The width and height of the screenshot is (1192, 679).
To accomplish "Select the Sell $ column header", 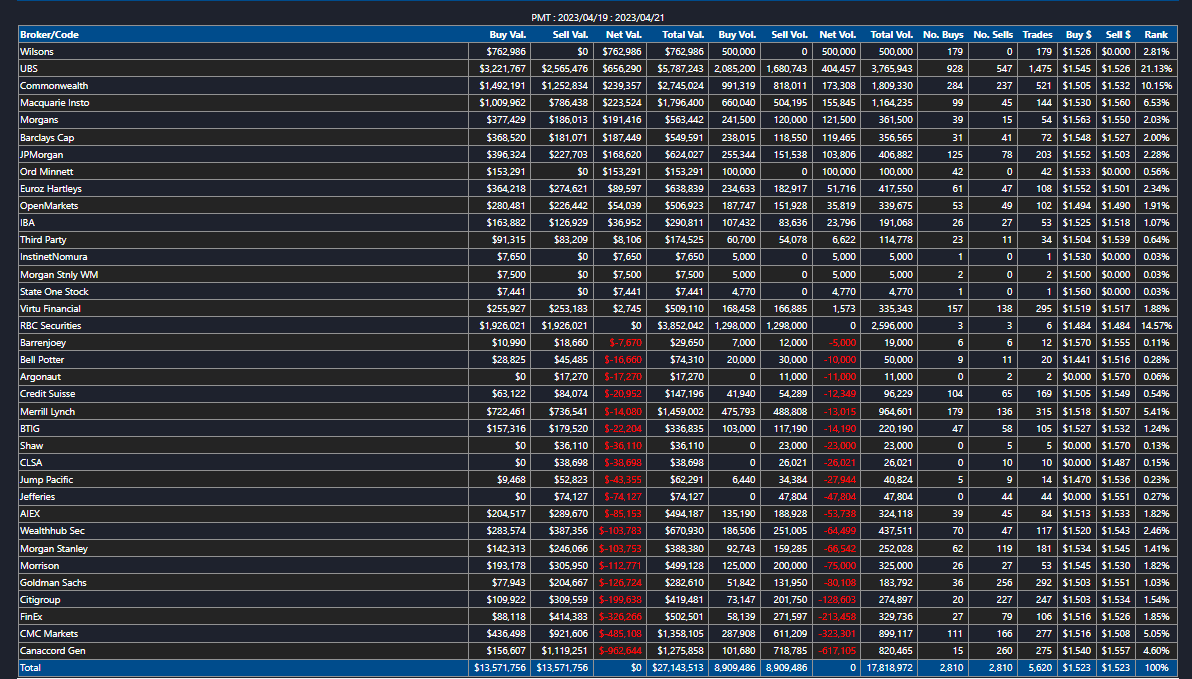I will (1118, 35).
